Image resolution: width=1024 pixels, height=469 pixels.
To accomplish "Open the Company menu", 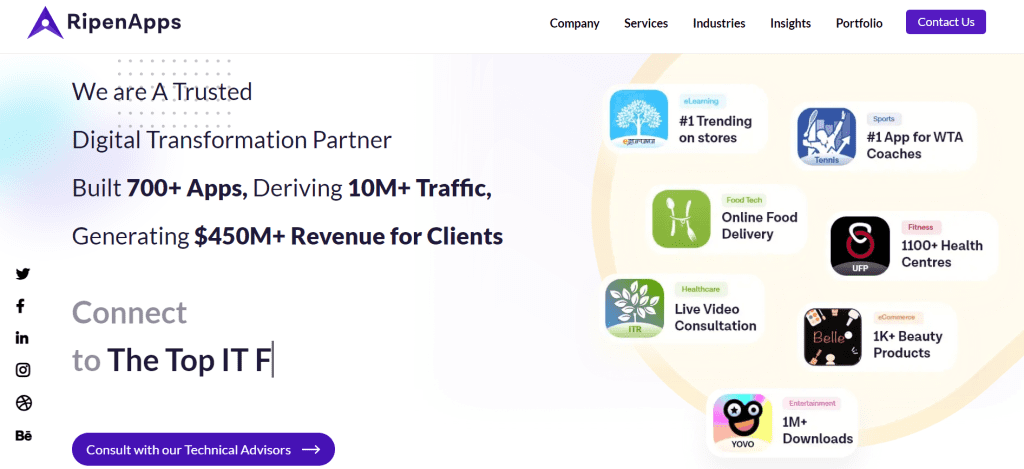I will point(574,23).
